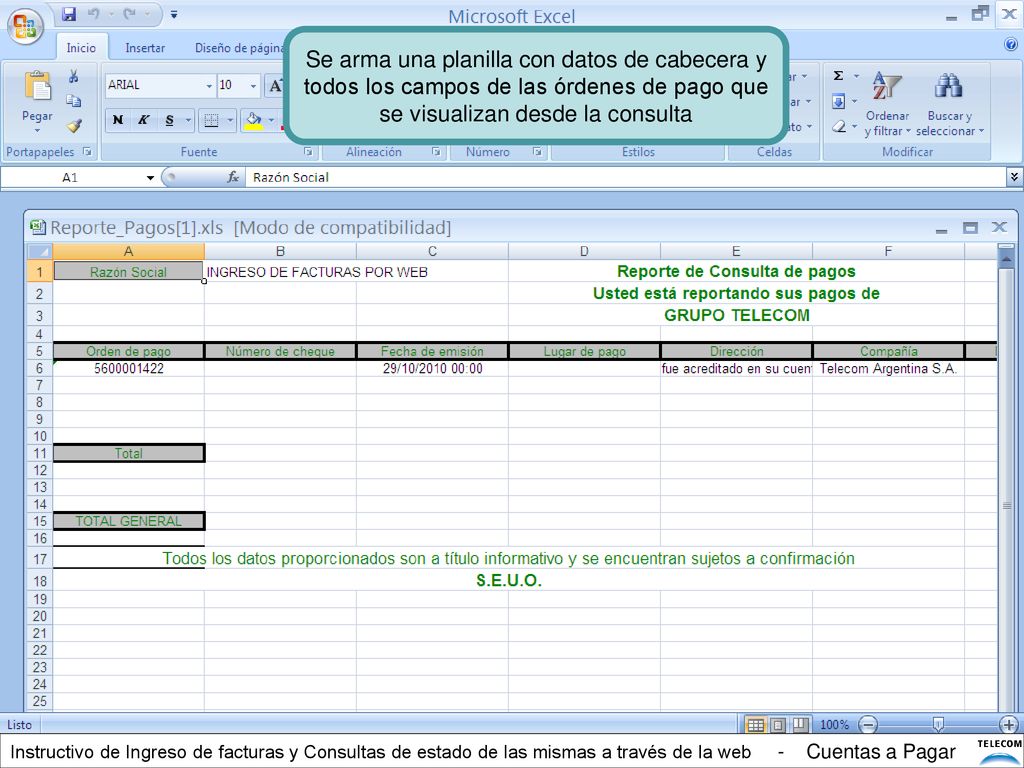Image resolution: width=1024 pixels, height=768 pixels.
Task: Switch to Page Break Preview icon
Action: (x=800, y=724)
